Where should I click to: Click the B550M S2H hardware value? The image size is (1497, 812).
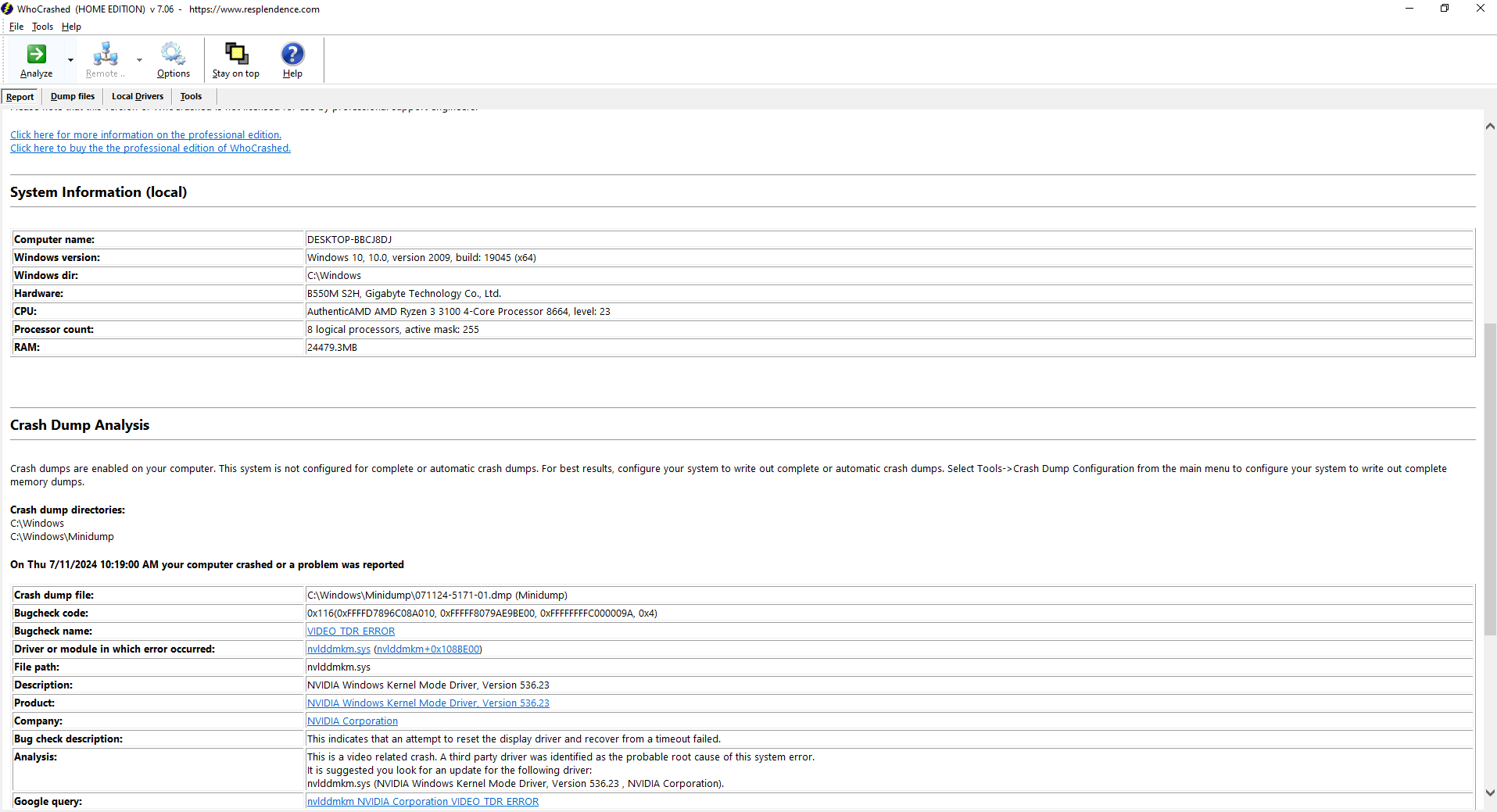[404, 294]
